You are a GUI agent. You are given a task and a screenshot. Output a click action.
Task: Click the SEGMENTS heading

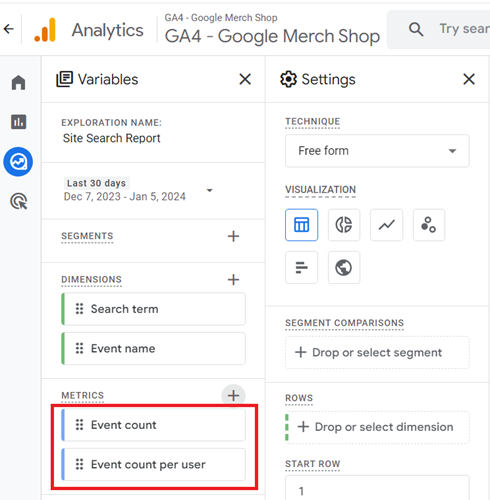[87, 236]
